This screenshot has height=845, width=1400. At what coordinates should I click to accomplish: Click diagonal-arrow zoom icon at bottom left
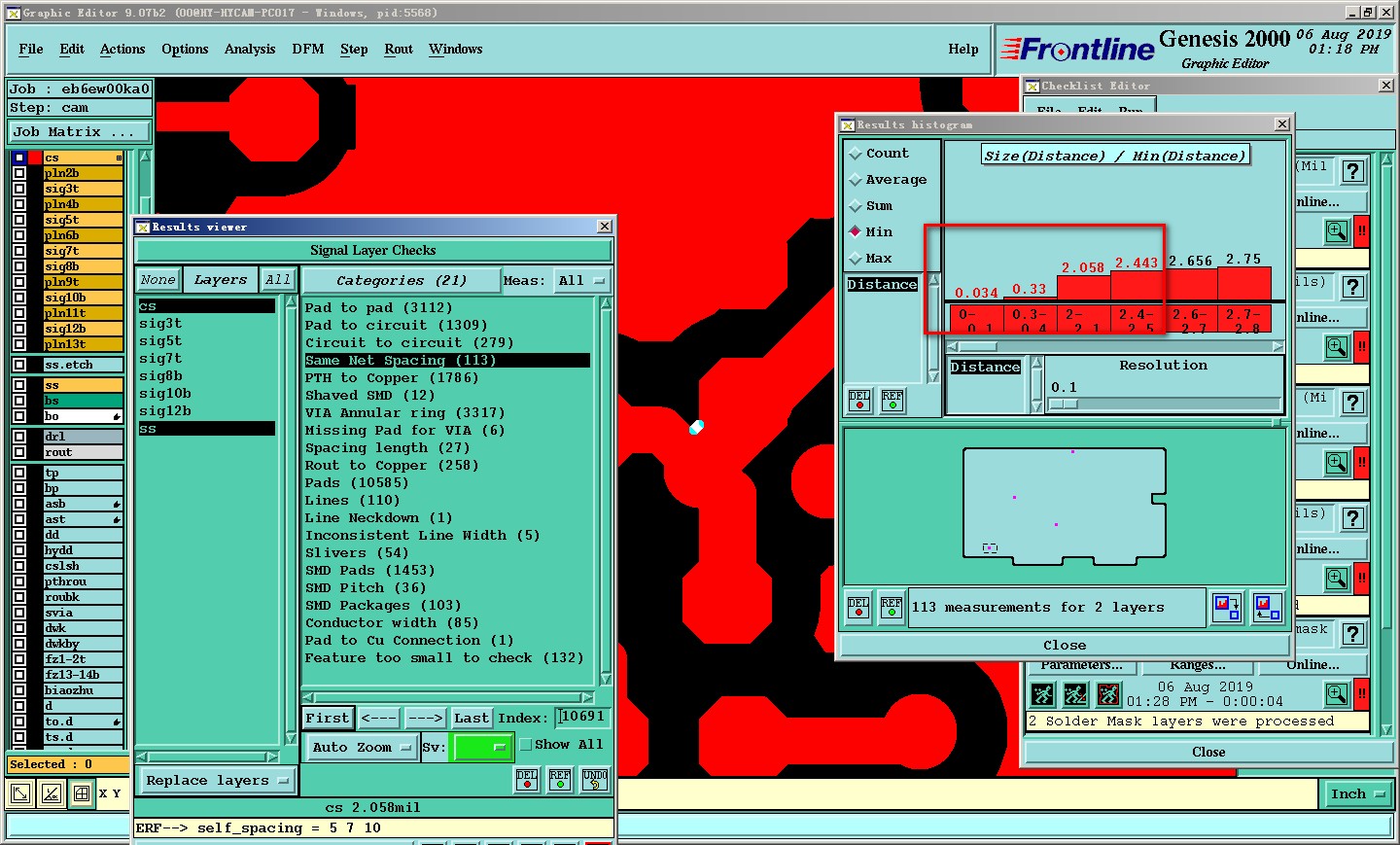click(x=19, y=794)
